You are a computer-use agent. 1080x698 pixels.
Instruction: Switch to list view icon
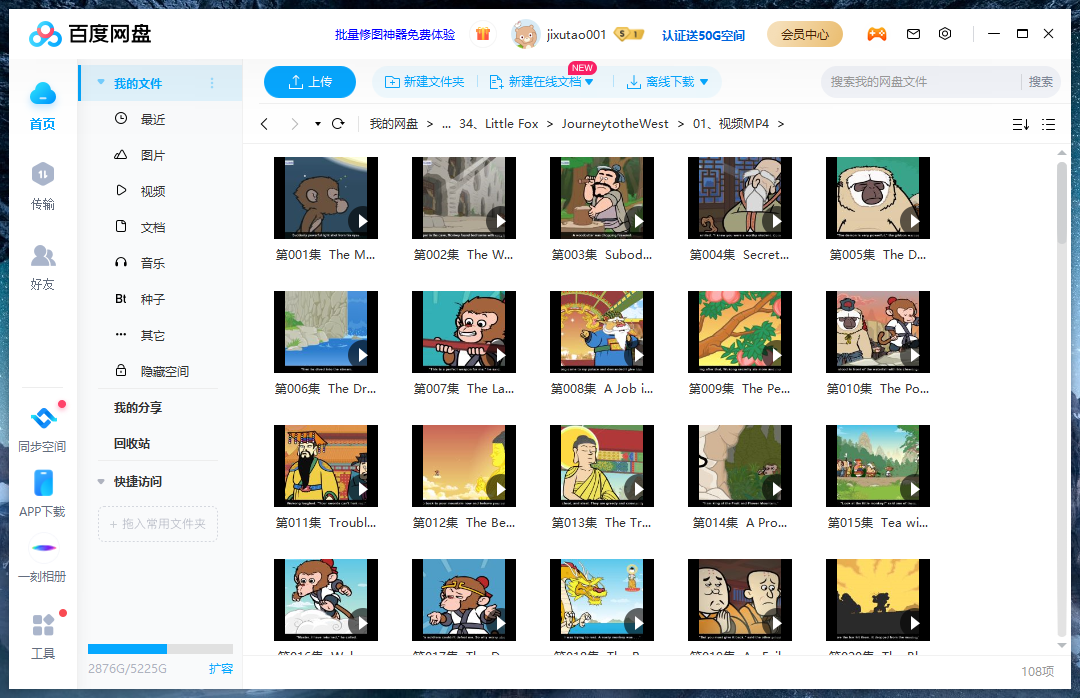pyautogui.click(x=1048, y=125)
